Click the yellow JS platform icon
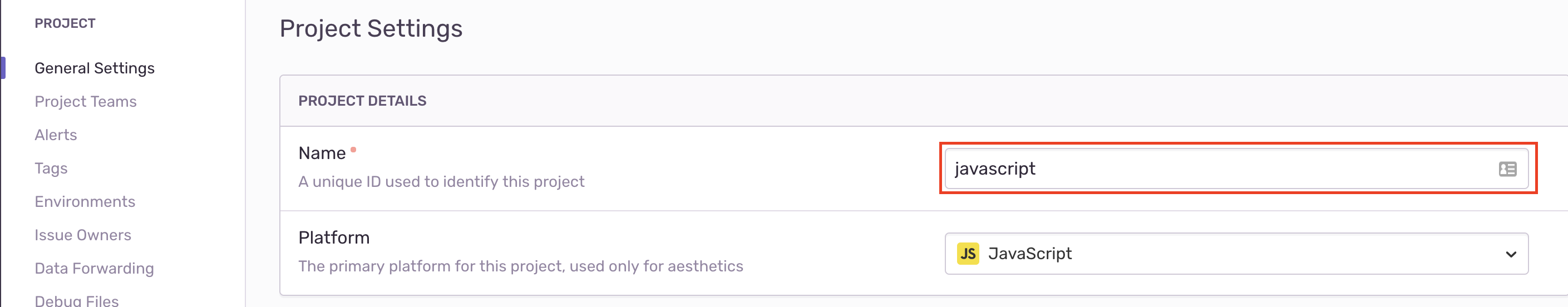The image size is (1568, 307). pyautogui.click(x=967, y=254)
